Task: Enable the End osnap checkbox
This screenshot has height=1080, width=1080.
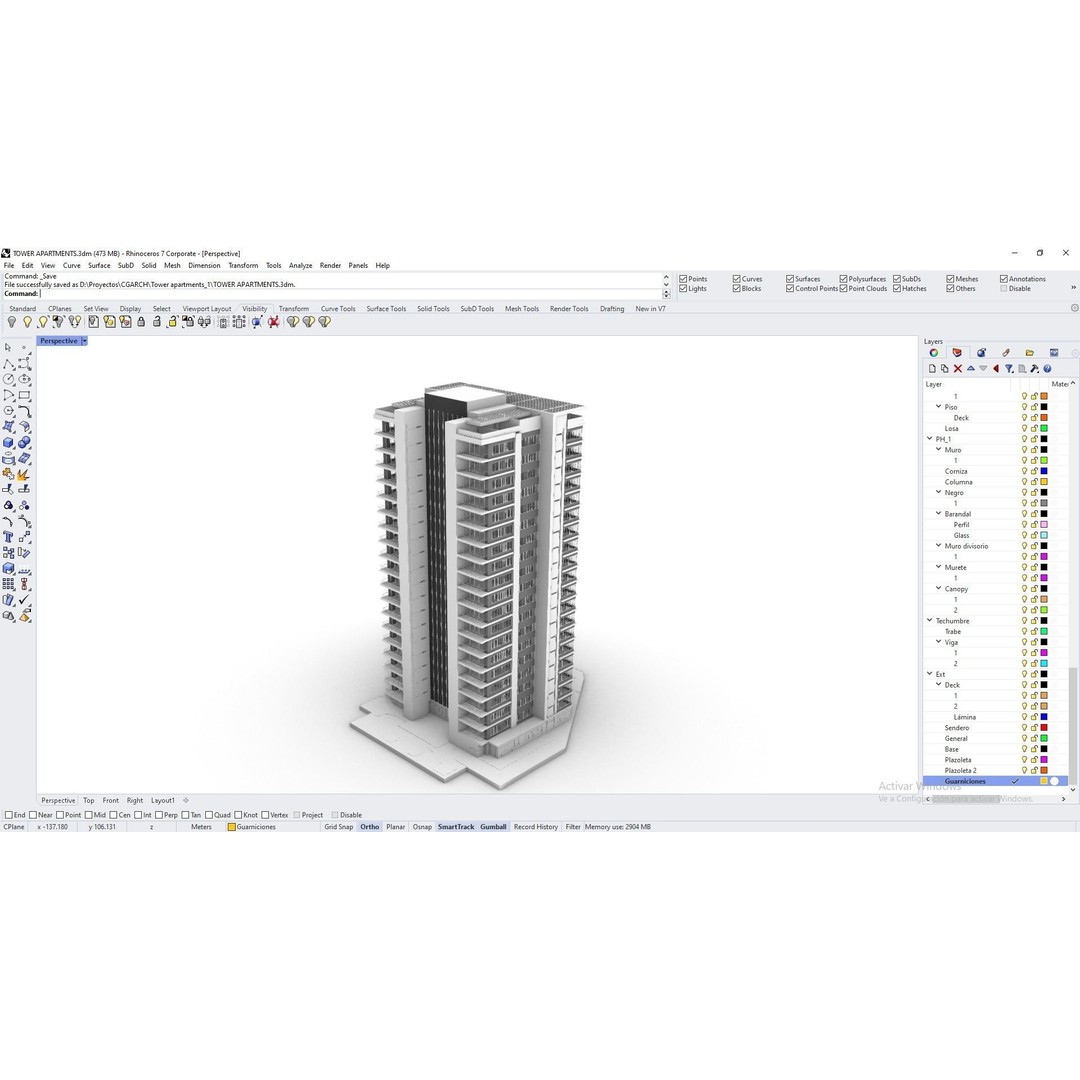Action: [9, 815]
